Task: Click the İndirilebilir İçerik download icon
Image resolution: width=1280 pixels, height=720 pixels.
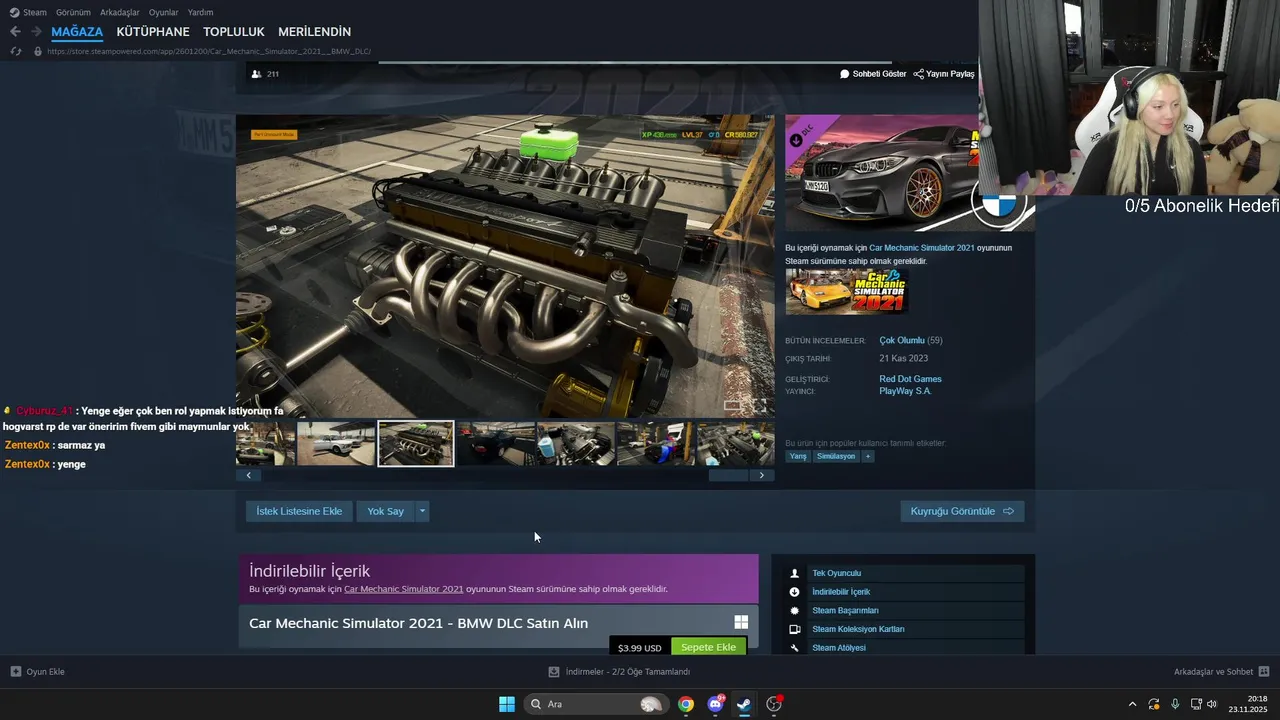Action: [795, 592]
